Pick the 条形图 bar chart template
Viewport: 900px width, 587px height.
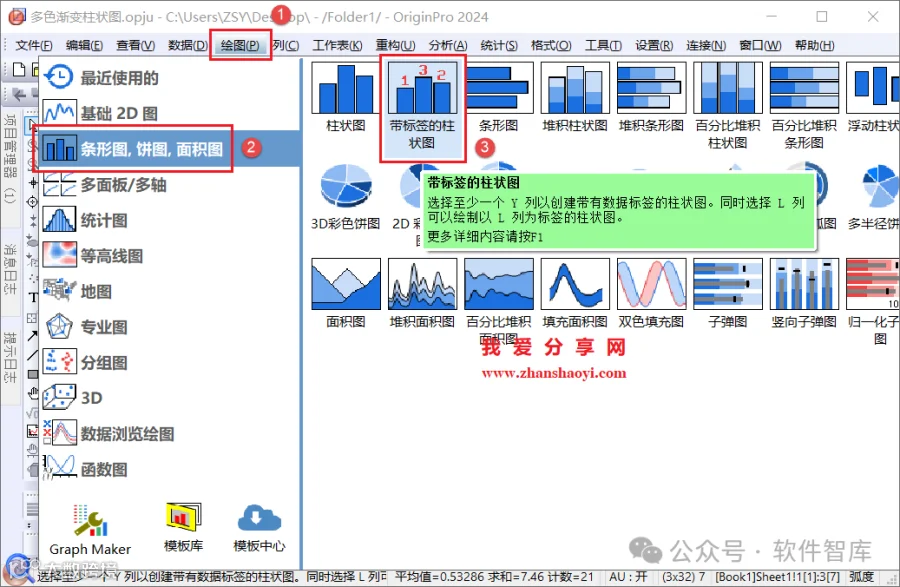498,98
